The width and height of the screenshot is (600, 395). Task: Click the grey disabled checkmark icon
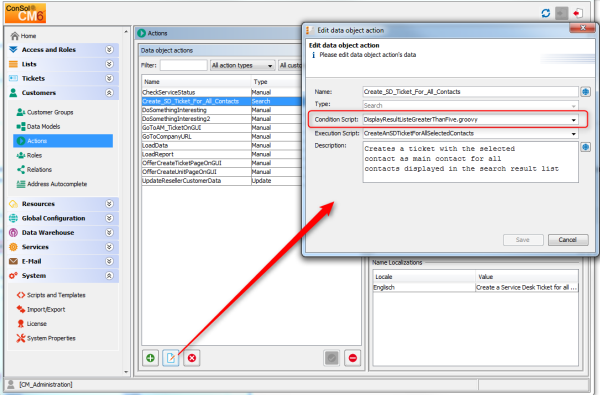[332, 358]
